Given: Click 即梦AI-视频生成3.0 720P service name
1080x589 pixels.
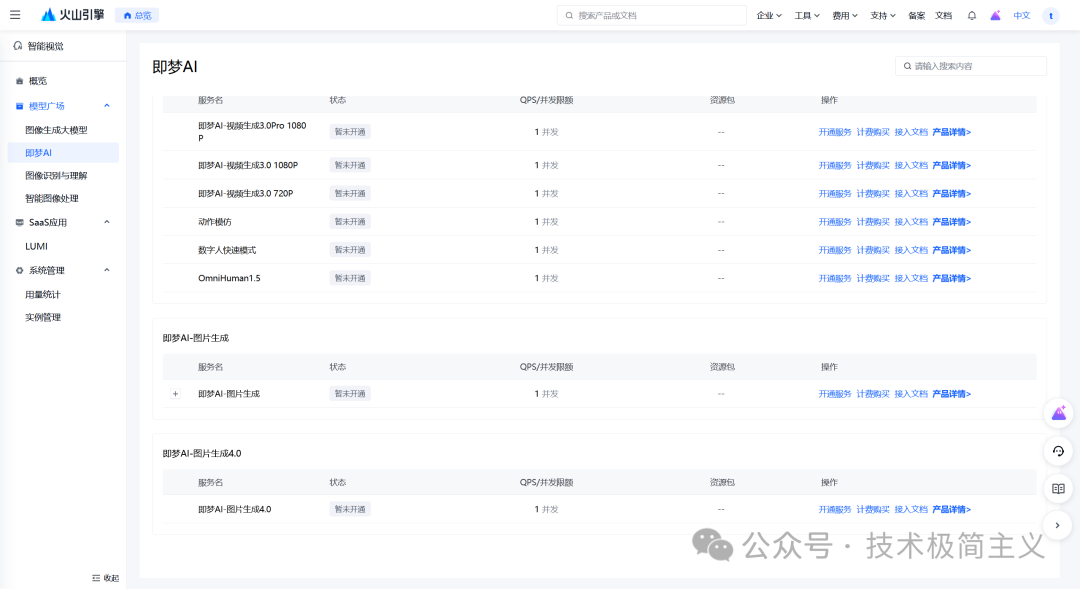Looking at the screenshot, I should coord(246,194).
